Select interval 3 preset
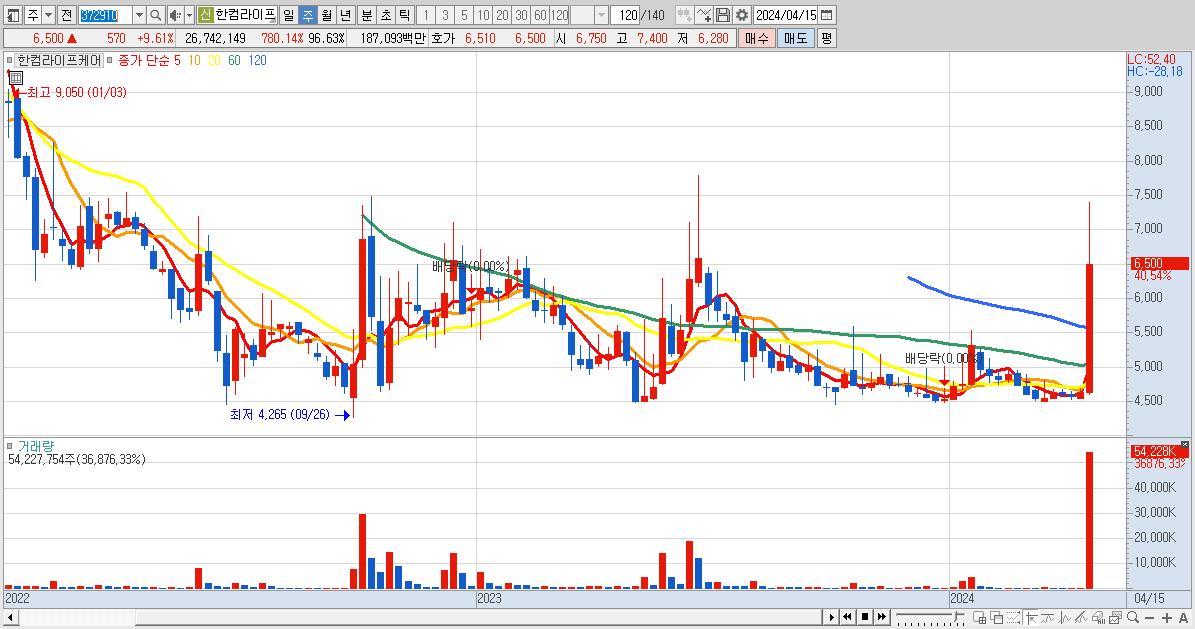The height and width of the screenshot is (629, 1195). pos(445,15)
